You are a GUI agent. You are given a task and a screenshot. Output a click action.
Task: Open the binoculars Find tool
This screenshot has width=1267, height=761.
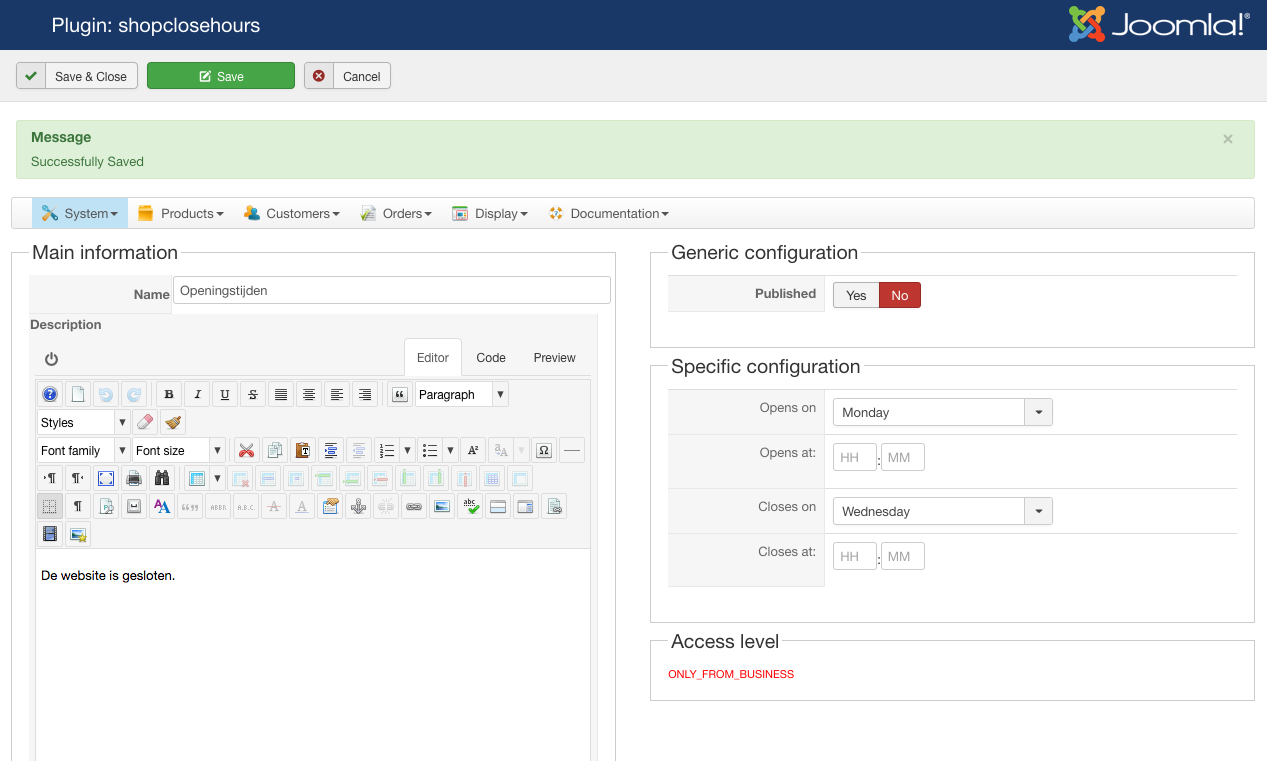162,479
